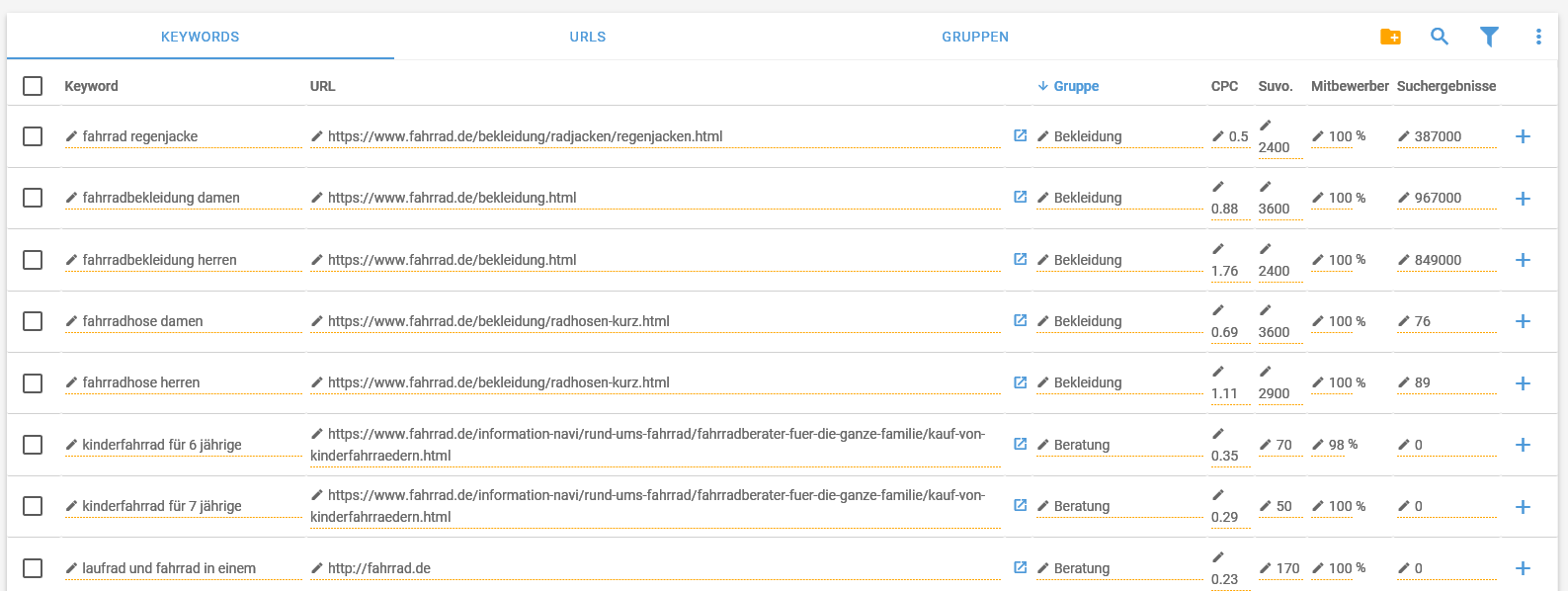Sort by the Suchergebnisse column header
1568x591 pixels.
(x=1446, y=86)
